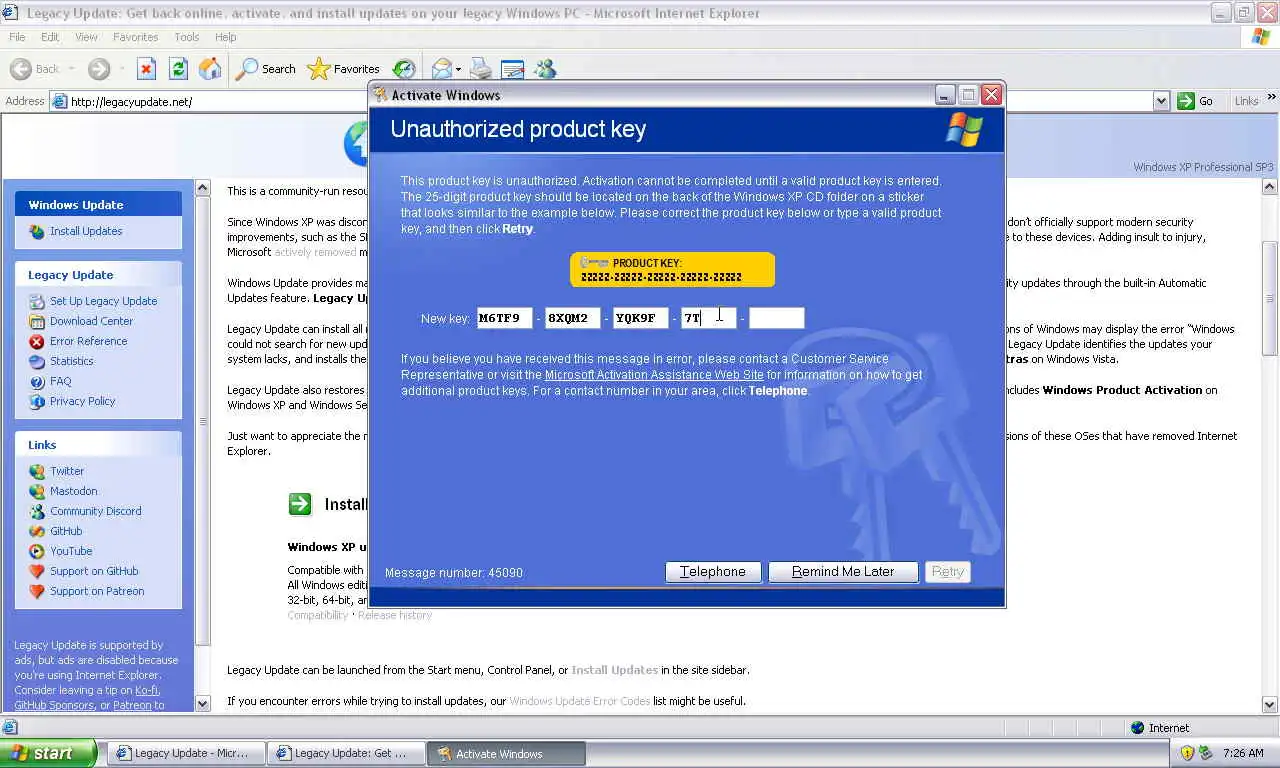This screenshot has width=1280, height=768.
Task: Click the Forward arrow toolbar button
Action: click(x=98, y=69)
